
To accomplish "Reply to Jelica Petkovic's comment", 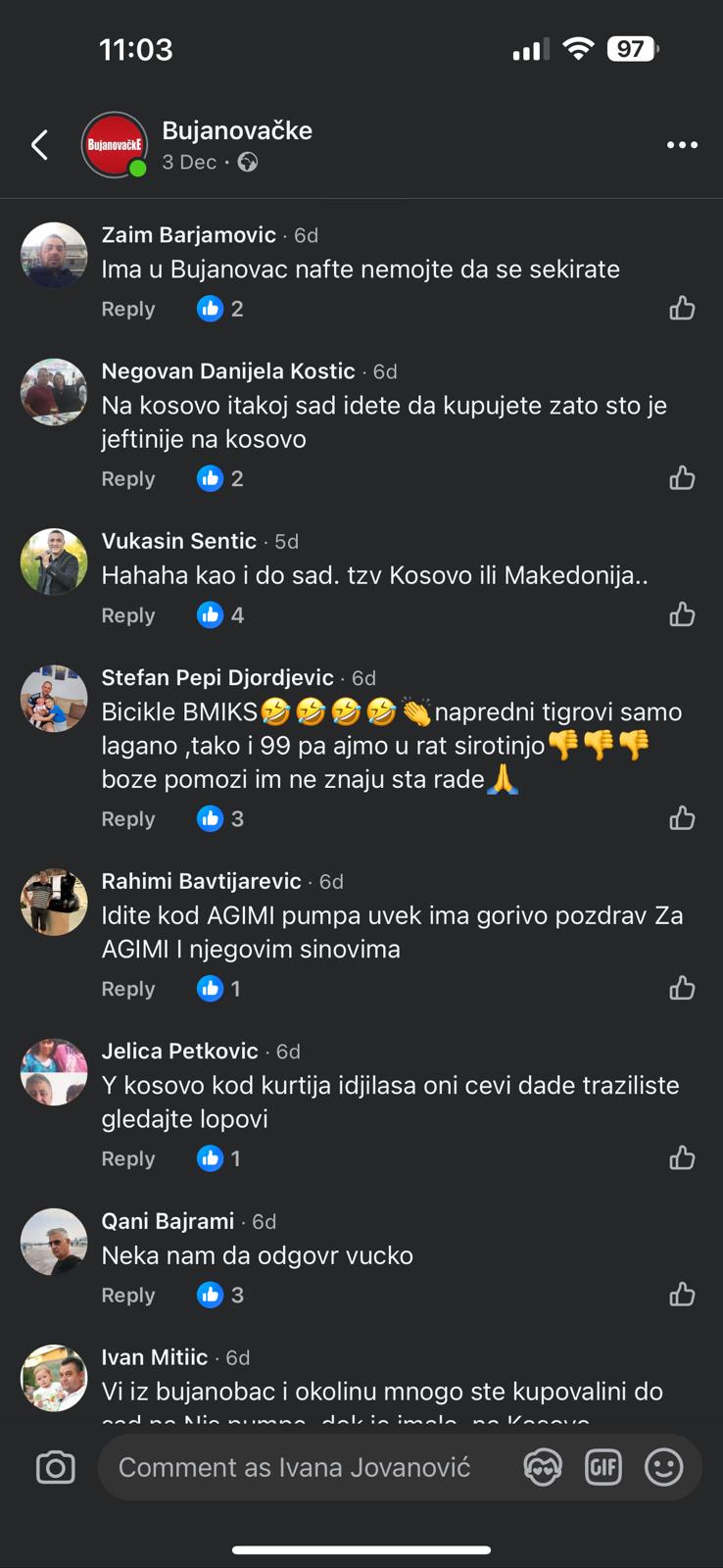I will click(128, 1158).
